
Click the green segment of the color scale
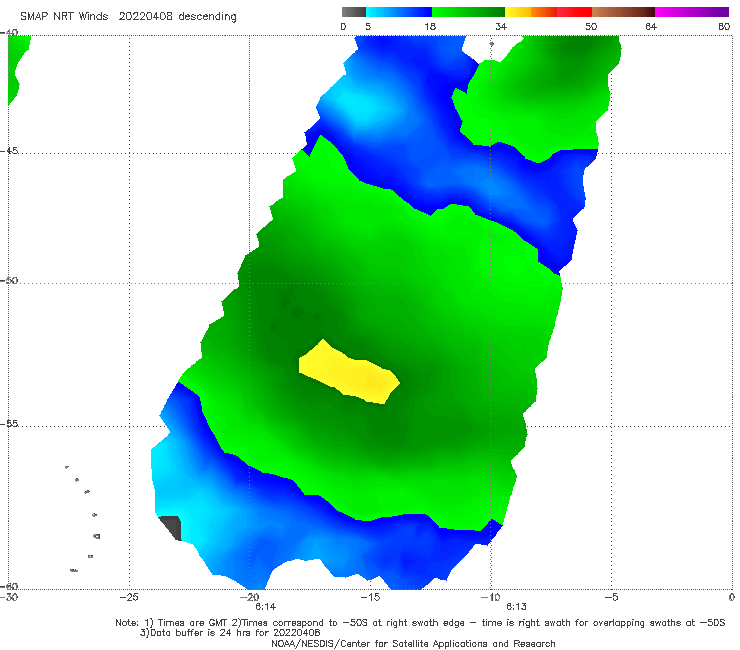click(x=468, y=12)
